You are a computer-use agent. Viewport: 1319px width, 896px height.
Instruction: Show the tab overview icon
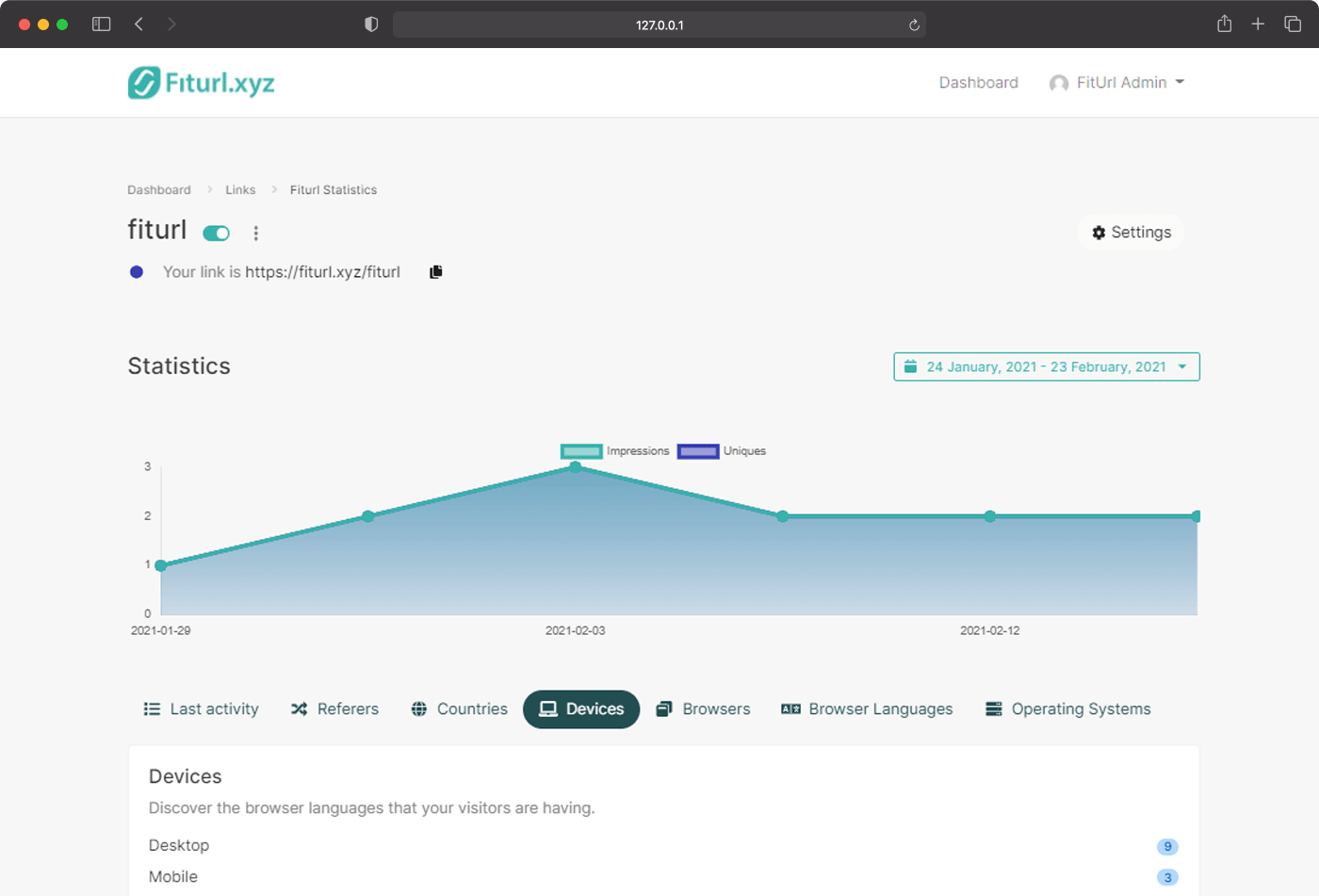pyautogui.click(x=1293, y=24)
